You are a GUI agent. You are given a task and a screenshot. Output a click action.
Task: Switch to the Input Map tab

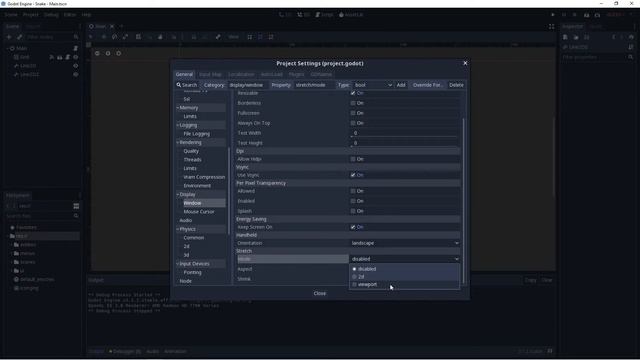(210, 74)
